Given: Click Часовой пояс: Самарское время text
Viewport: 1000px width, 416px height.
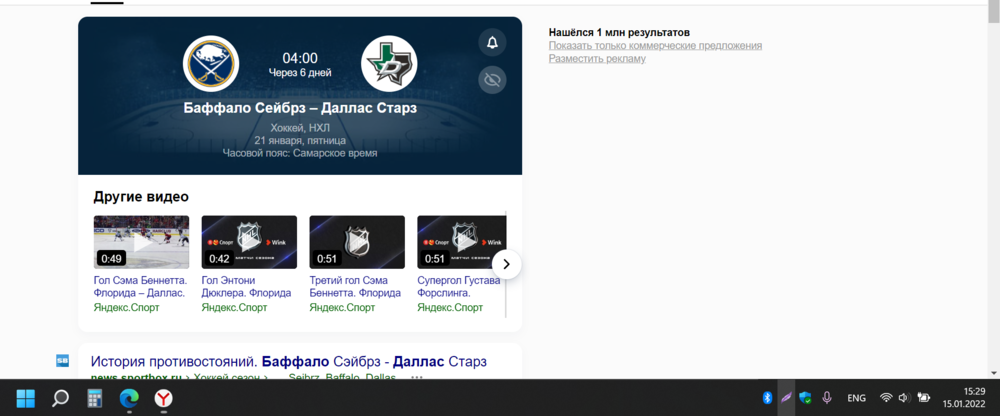Looking at the screenshot, I should [300, 153].
